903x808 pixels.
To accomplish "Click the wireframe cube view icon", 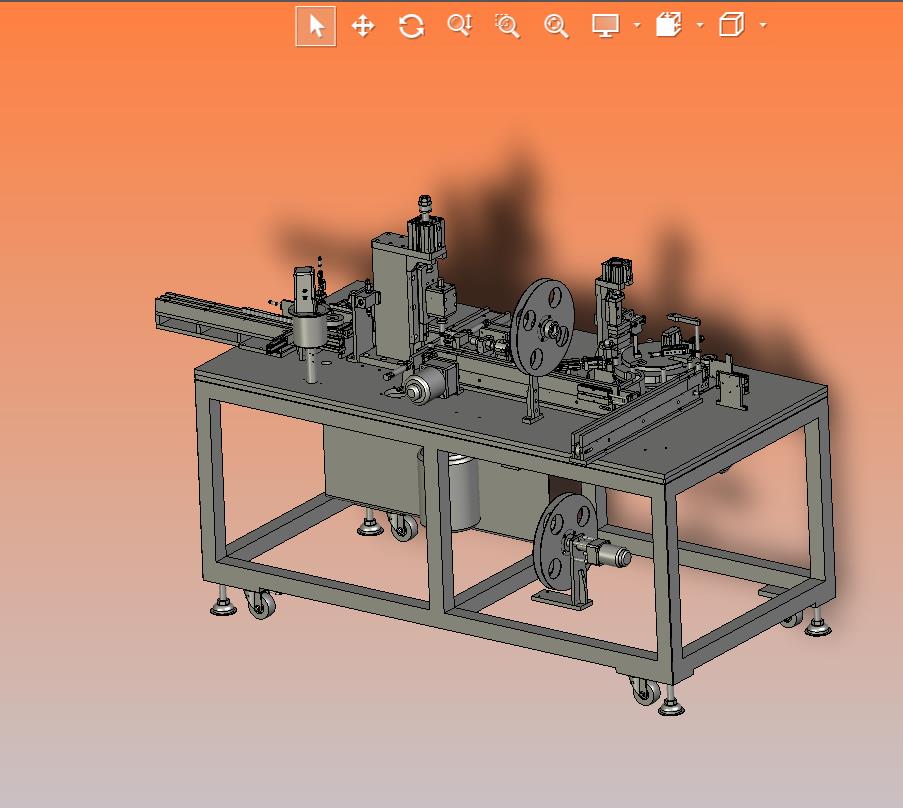I will [731, 25].
